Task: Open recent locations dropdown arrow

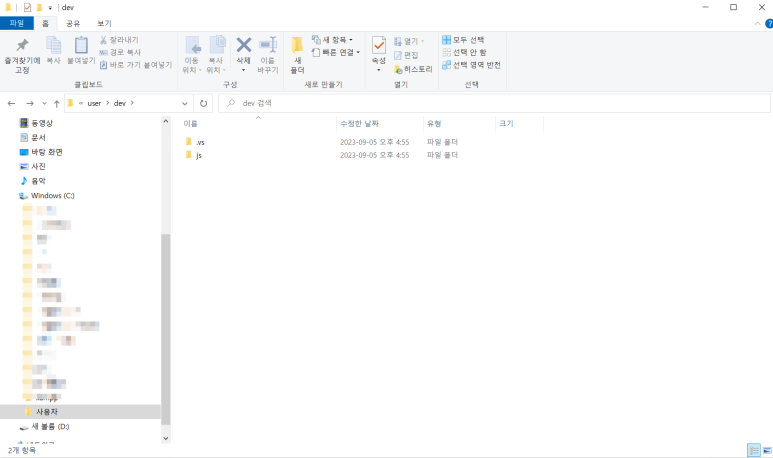Action: coord(44,104)
